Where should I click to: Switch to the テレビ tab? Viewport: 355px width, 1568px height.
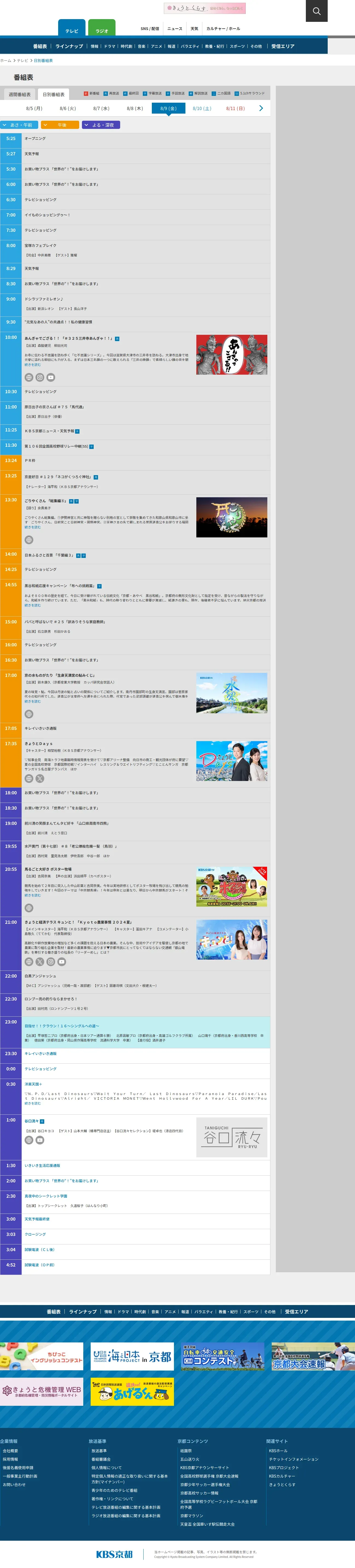(72, 28)
